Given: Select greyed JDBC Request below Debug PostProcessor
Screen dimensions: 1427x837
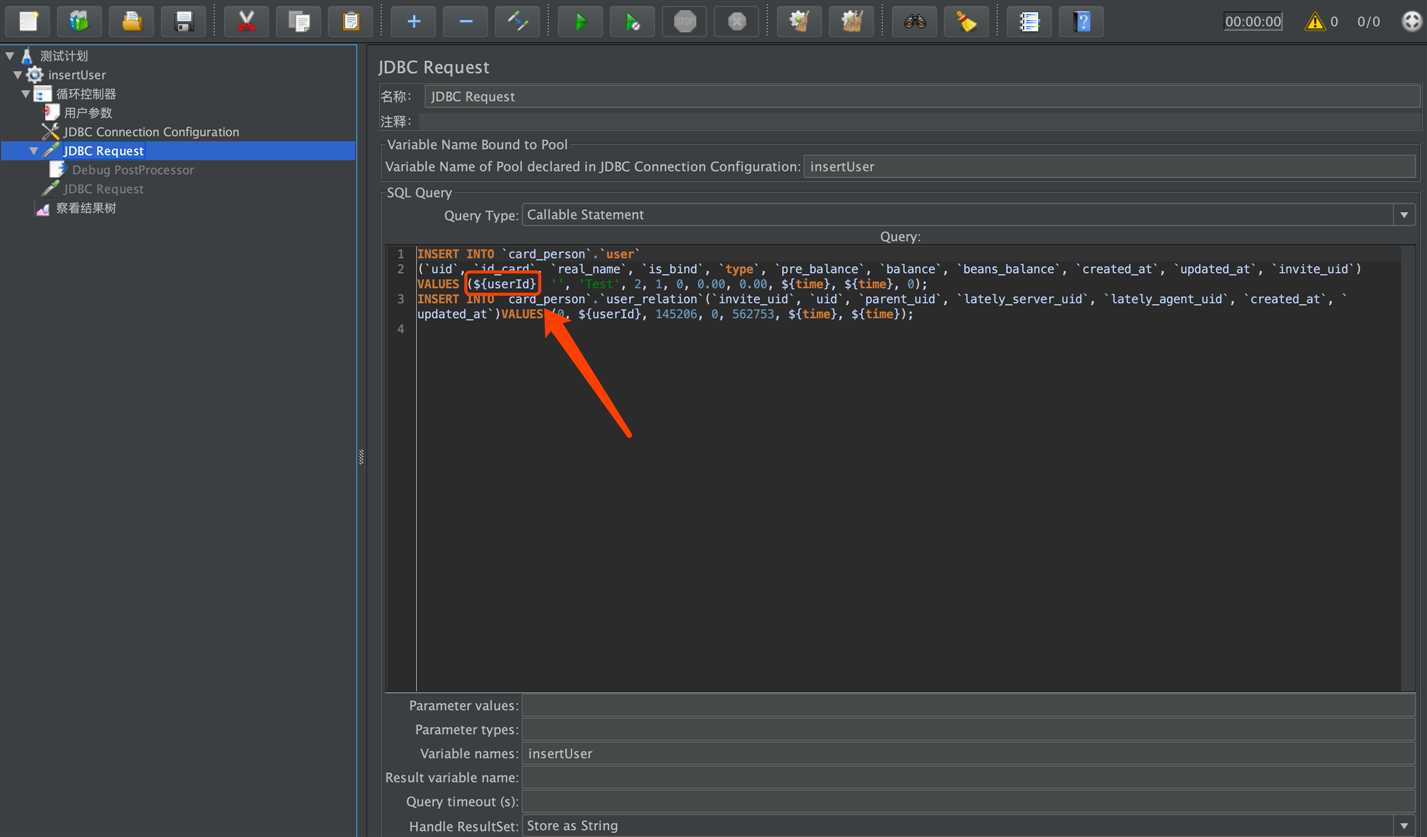Looking at the screenshot, I should 104,189.
